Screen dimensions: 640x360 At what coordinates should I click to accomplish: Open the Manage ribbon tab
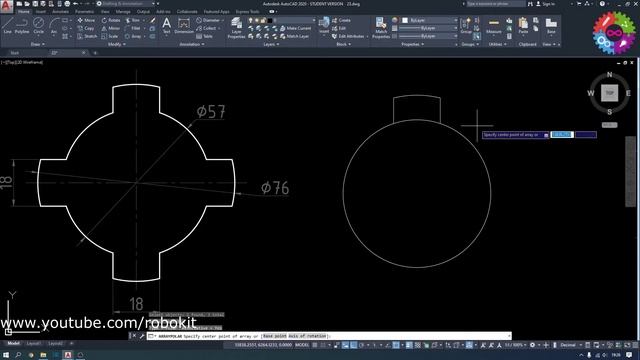tap(123, 11)
